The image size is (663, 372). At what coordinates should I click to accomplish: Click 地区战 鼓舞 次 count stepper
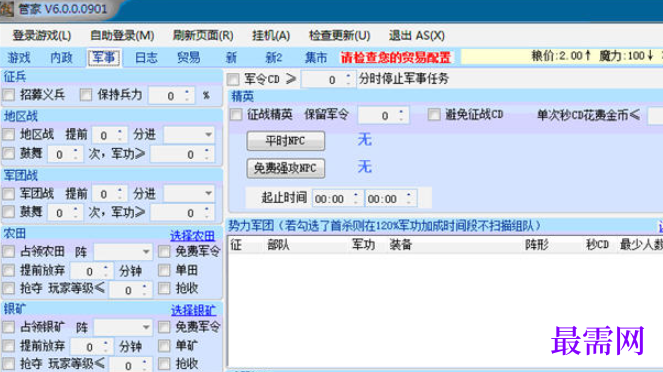click(x=65, y=154)
